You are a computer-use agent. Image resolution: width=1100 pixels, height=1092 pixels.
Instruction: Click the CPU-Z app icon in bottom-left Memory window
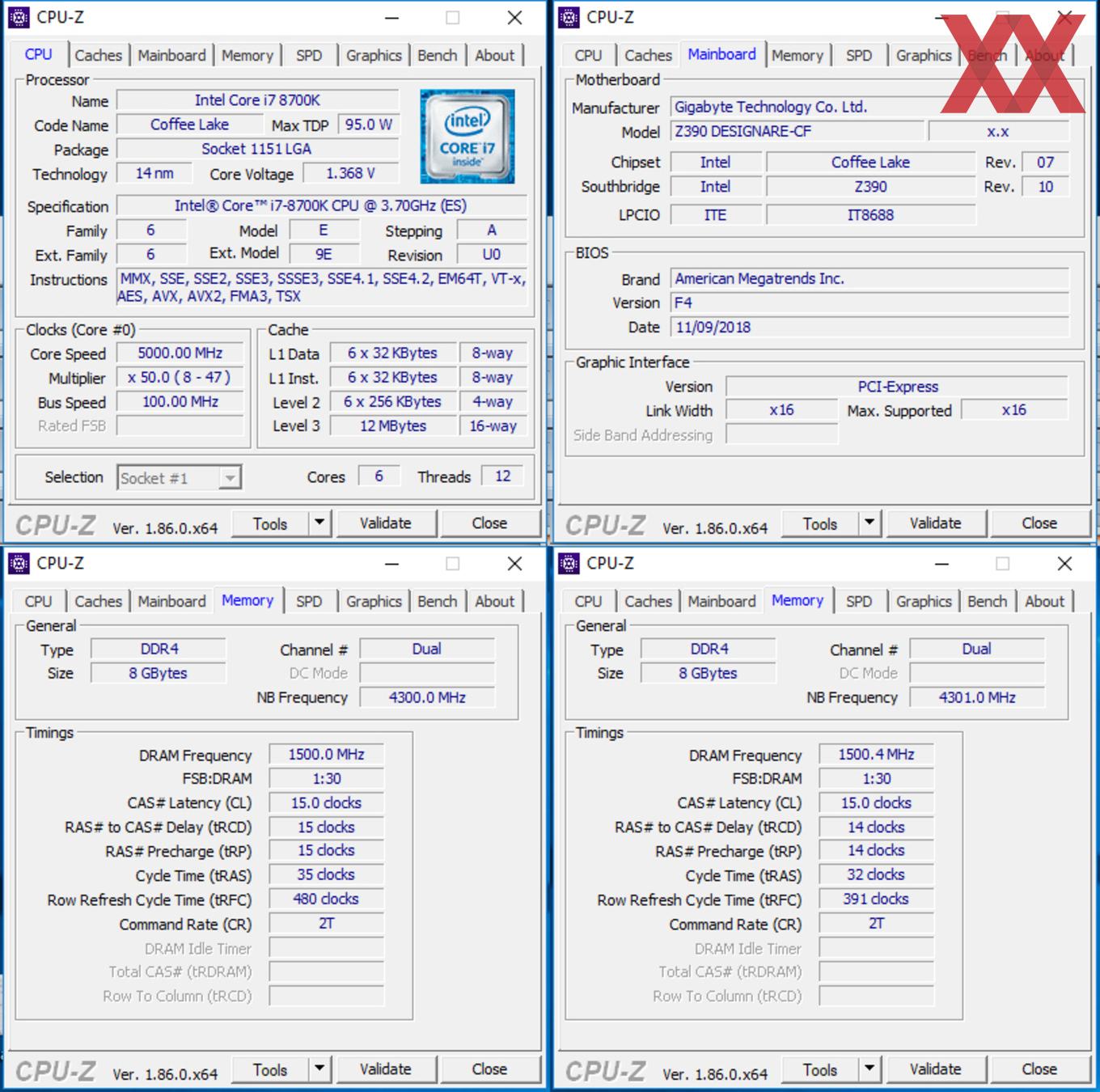[19, 563]
